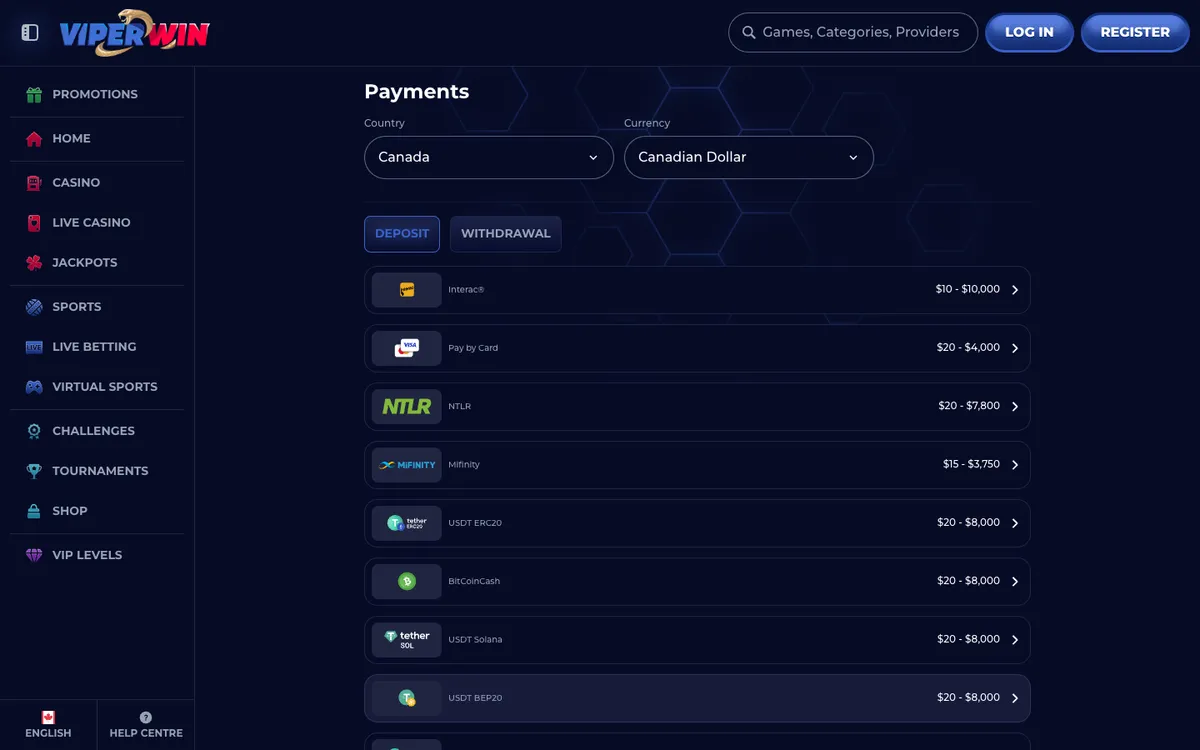The image size is (1200, 750).
Task: Click the Sports ball icon
Action: pyautogui.click(x=34, y=307)
